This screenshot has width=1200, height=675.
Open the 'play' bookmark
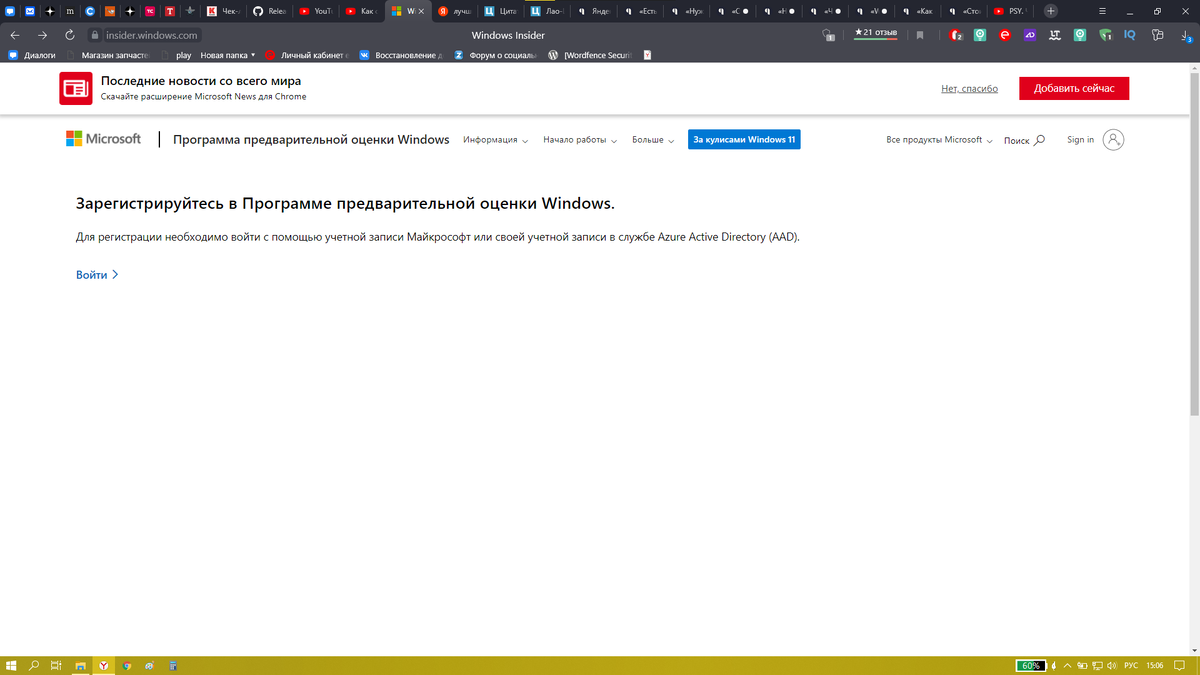[177, 56]
